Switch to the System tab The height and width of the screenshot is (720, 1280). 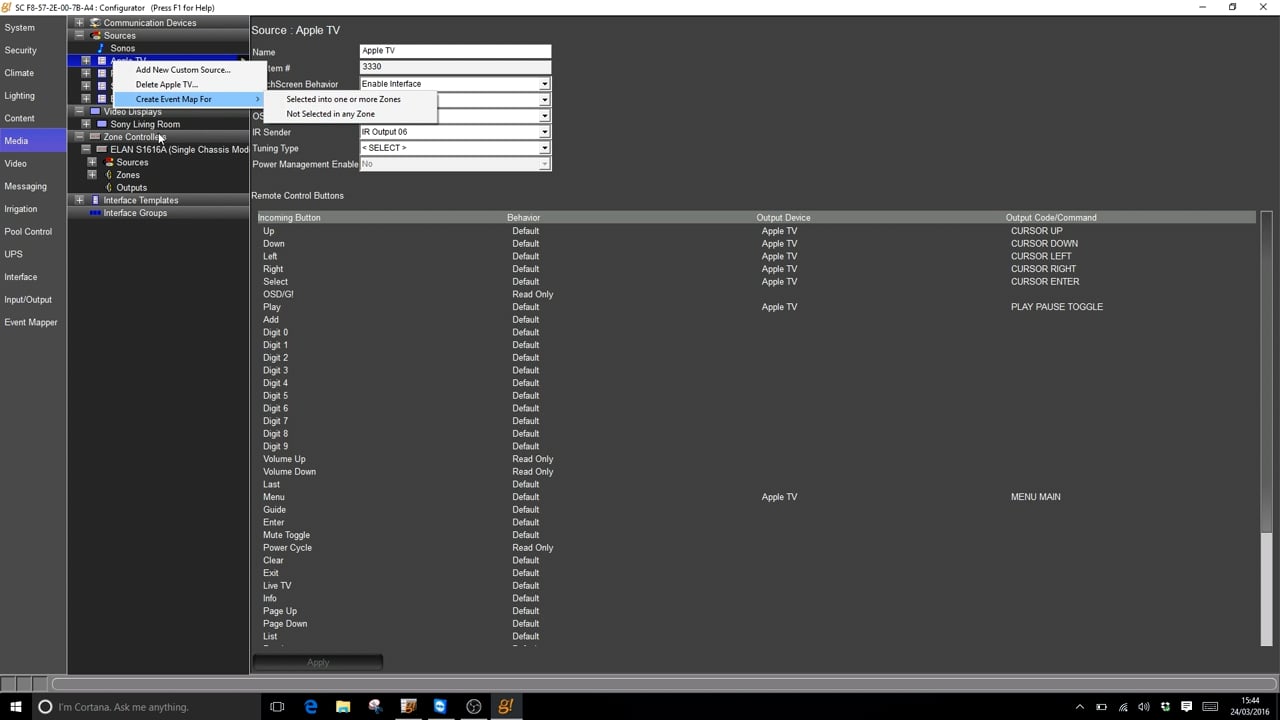pyautogui.click(x=33, y=28)
